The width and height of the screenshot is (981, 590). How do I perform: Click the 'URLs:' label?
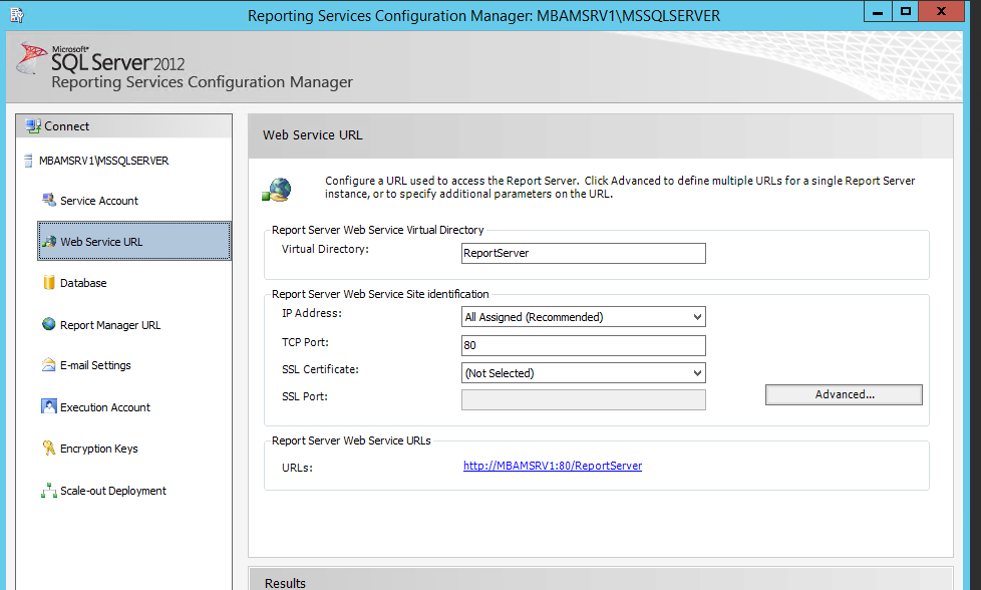point(297,467)
